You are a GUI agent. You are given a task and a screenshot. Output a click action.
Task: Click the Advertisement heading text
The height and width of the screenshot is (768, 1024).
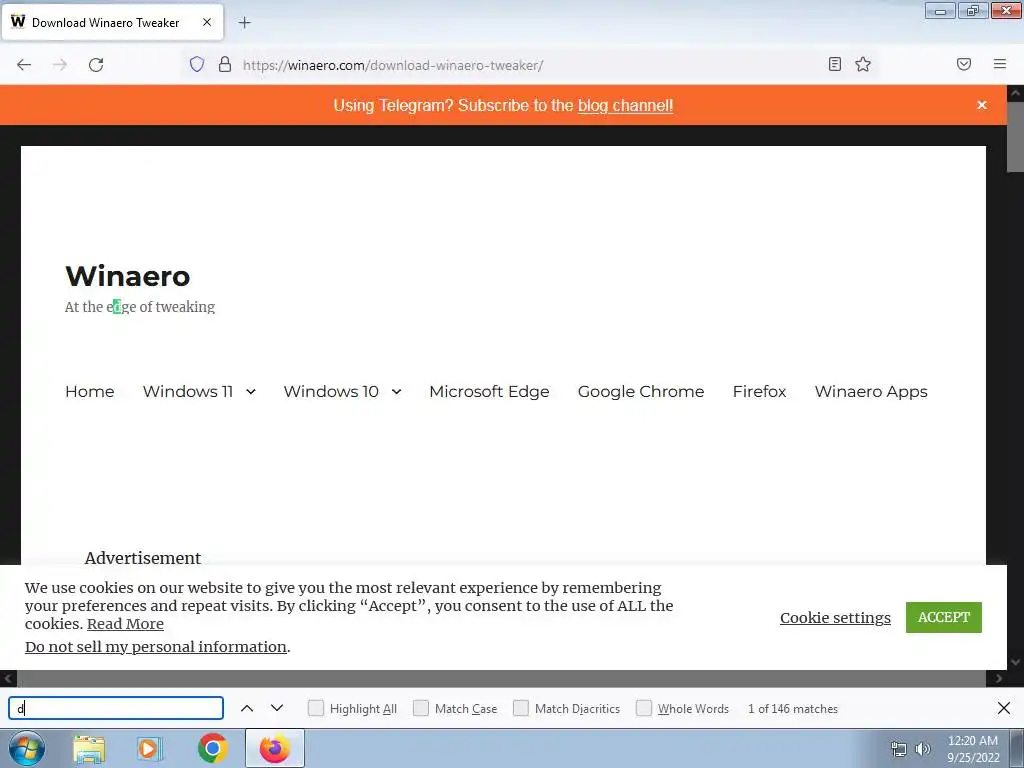pos(142,558)
